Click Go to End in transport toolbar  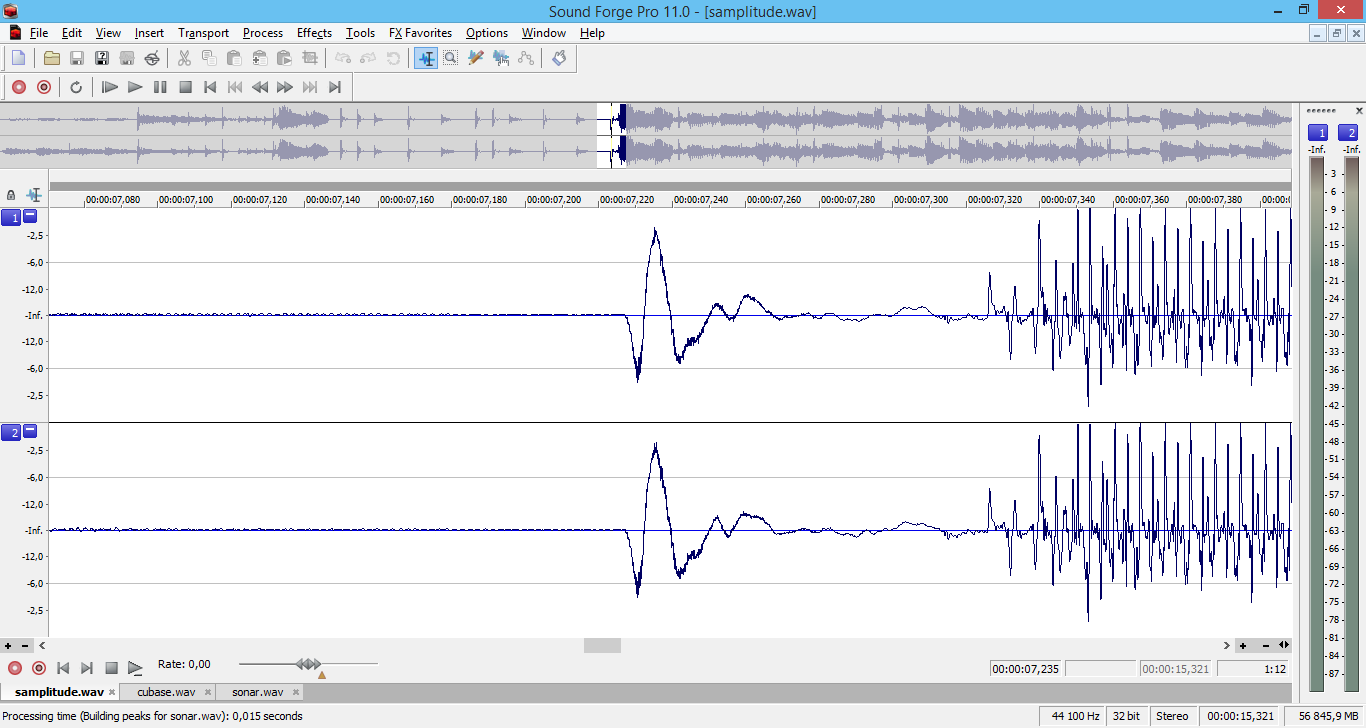coord(335,87)
